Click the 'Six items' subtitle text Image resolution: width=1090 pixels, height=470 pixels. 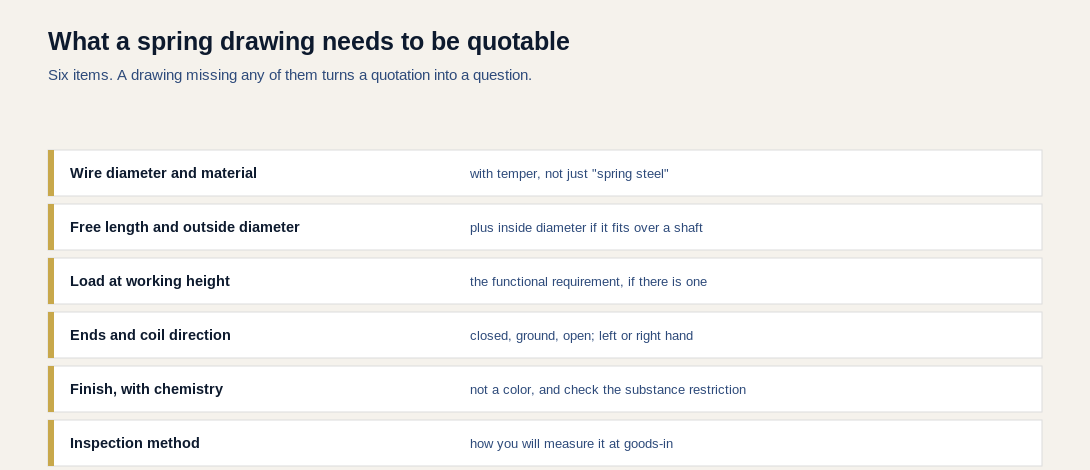pos(290,75)
